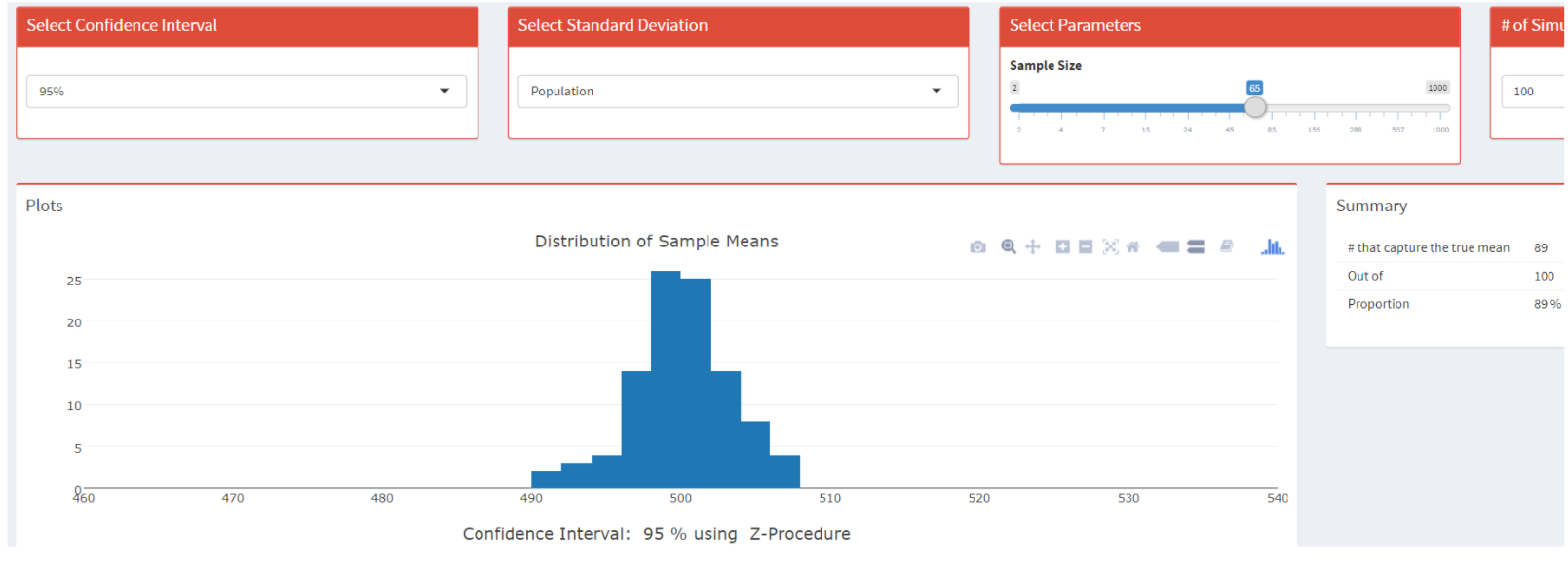Click the x-axis tick label 500
1568x565 pixels.
click(680, 498)
